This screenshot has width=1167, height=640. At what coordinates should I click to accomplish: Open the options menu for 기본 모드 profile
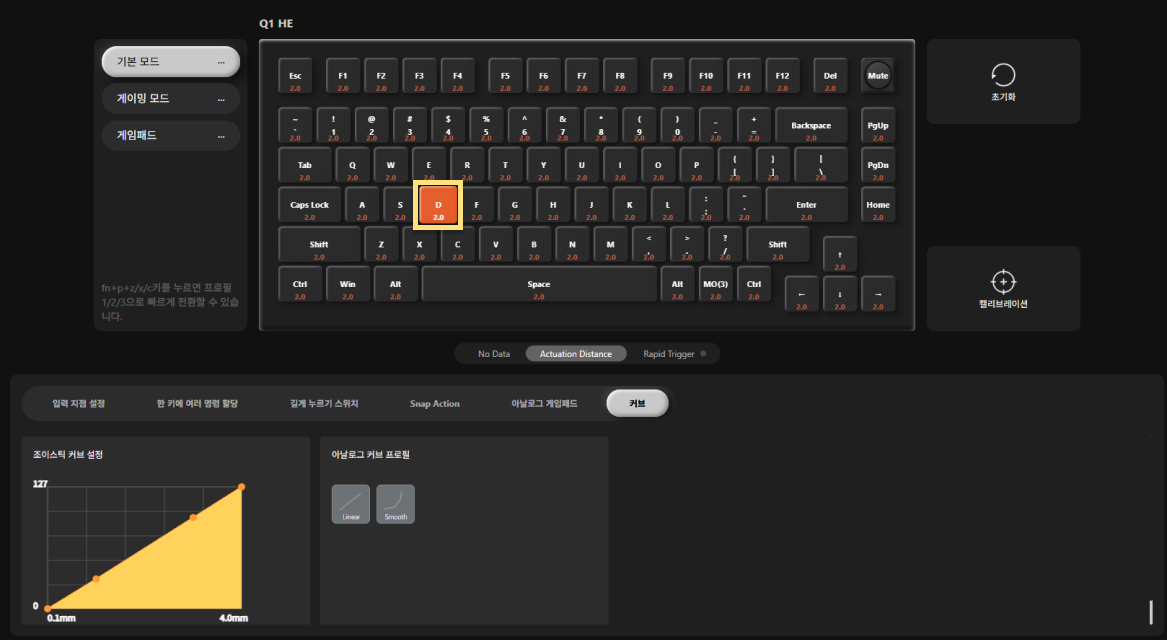tap(221, 62)
